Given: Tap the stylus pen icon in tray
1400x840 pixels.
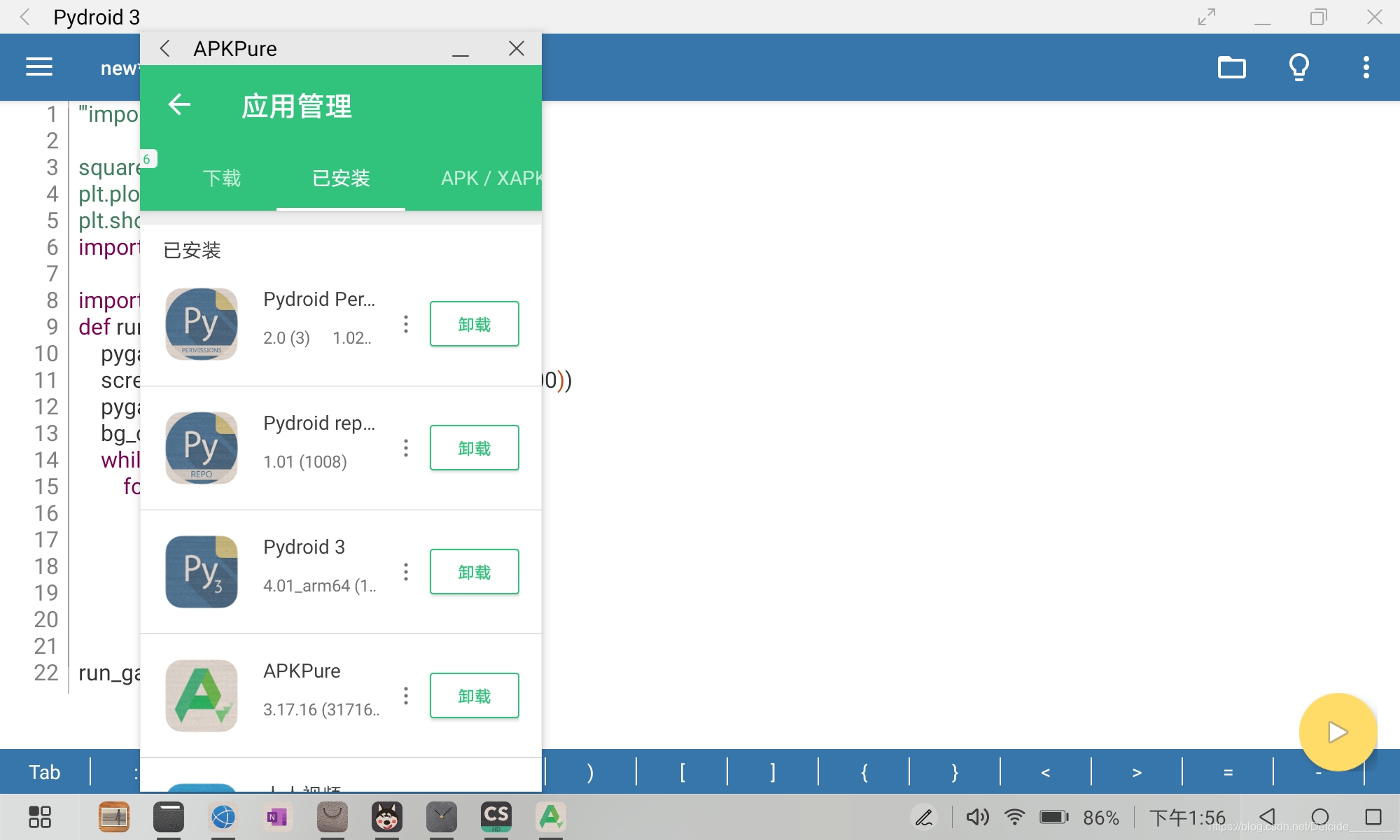Looking at the screenshot, I should [924, 817].
